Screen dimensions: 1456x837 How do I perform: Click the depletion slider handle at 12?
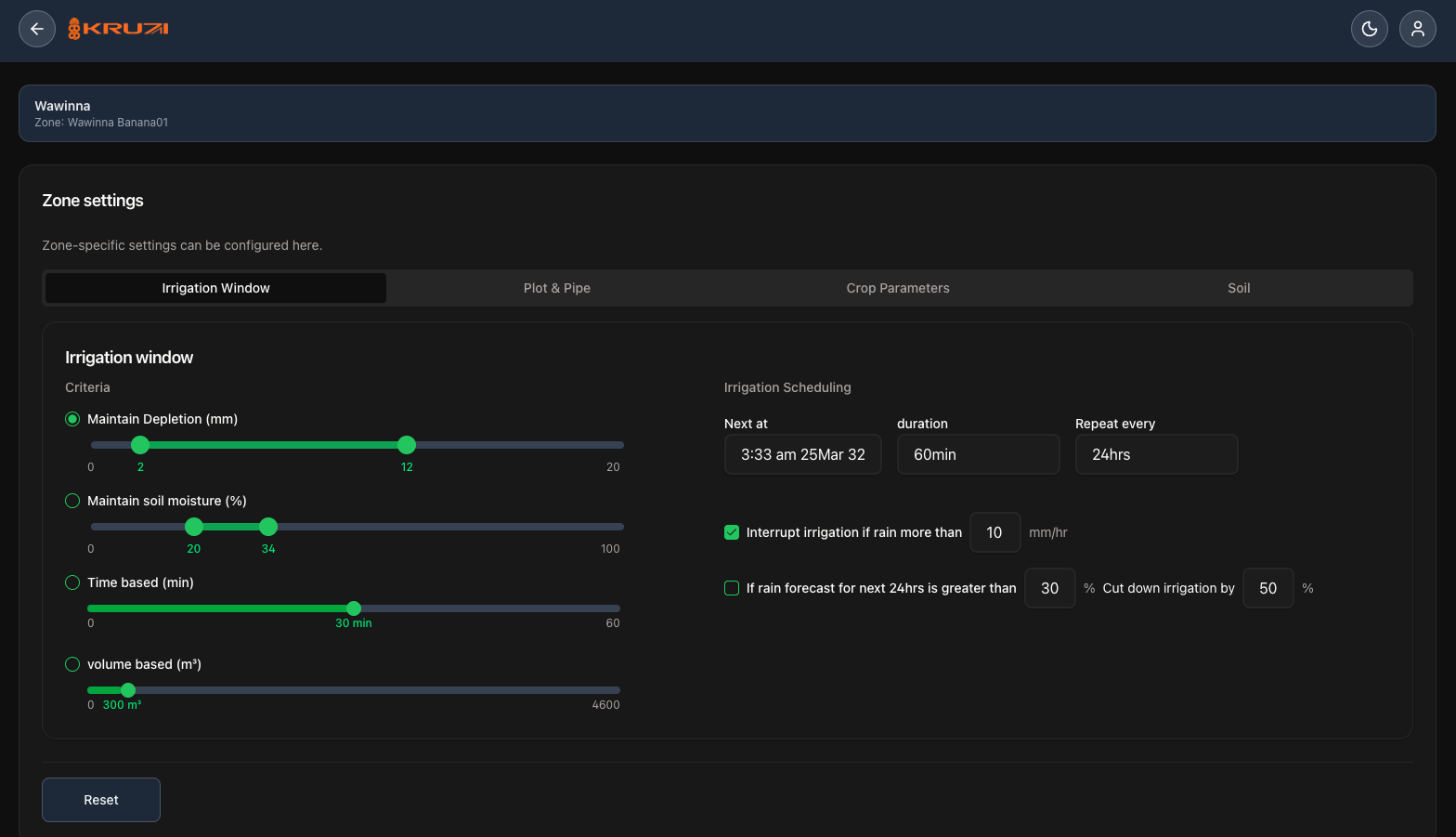(x=407, y=445)
